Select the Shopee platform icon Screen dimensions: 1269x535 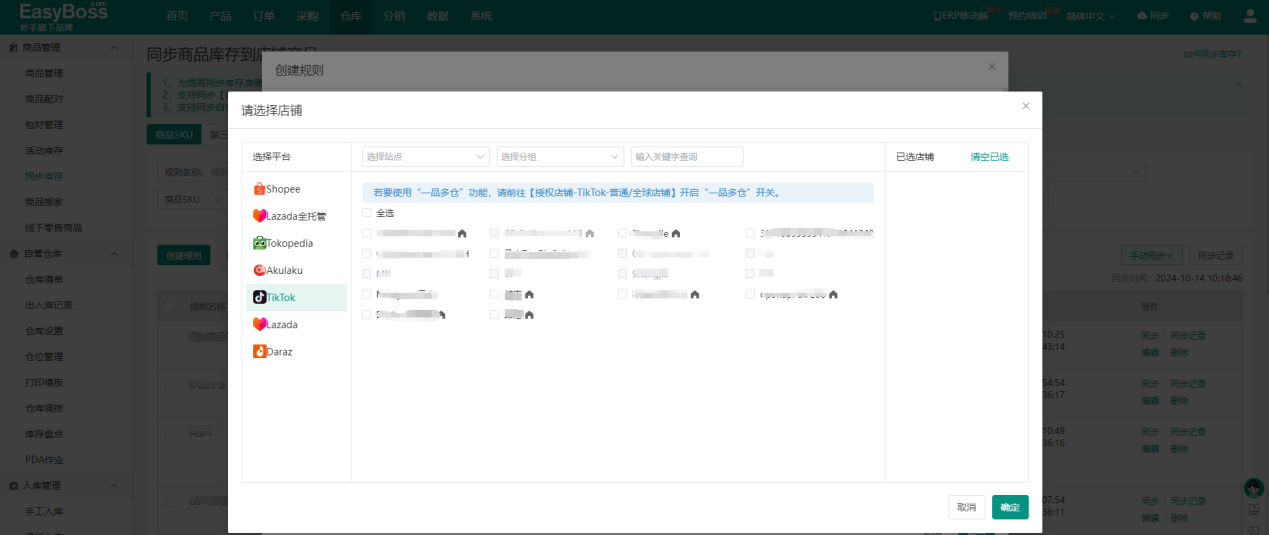pos(260,189)
